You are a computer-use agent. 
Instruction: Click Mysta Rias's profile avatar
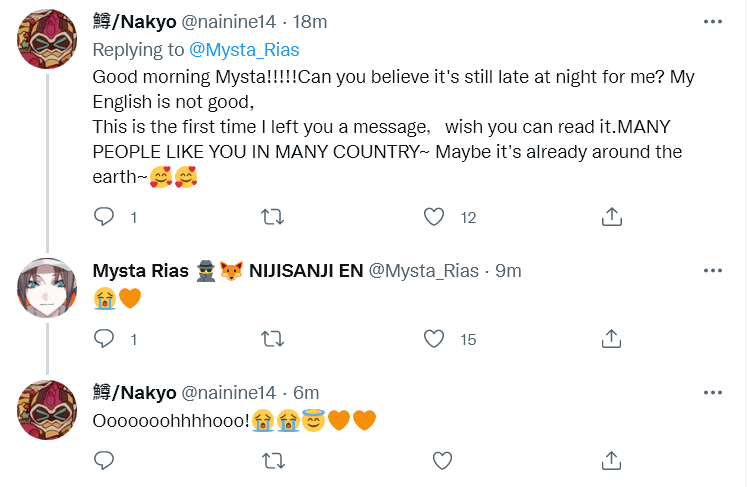(47, 287)
